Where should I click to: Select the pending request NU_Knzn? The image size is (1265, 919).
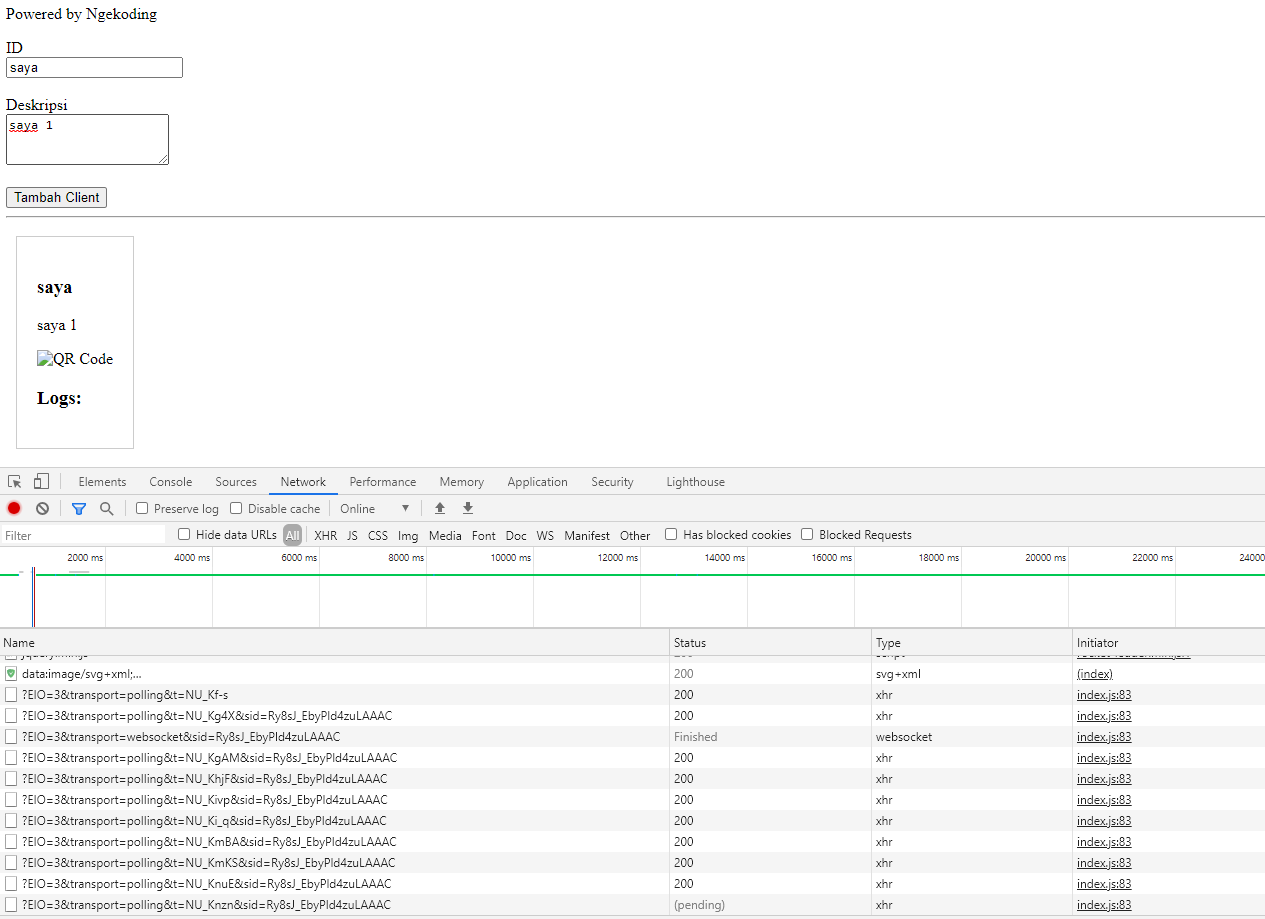click(632, 905)
